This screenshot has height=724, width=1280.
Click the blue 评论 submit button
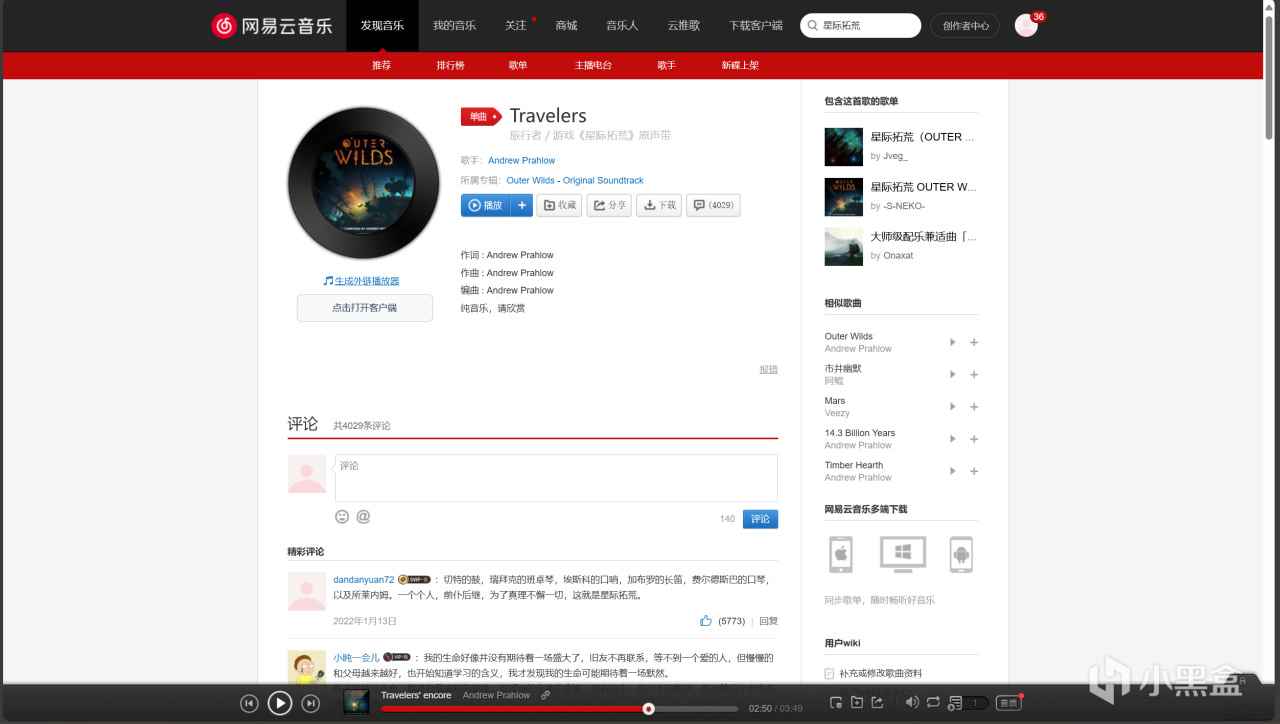coord(760,519)
